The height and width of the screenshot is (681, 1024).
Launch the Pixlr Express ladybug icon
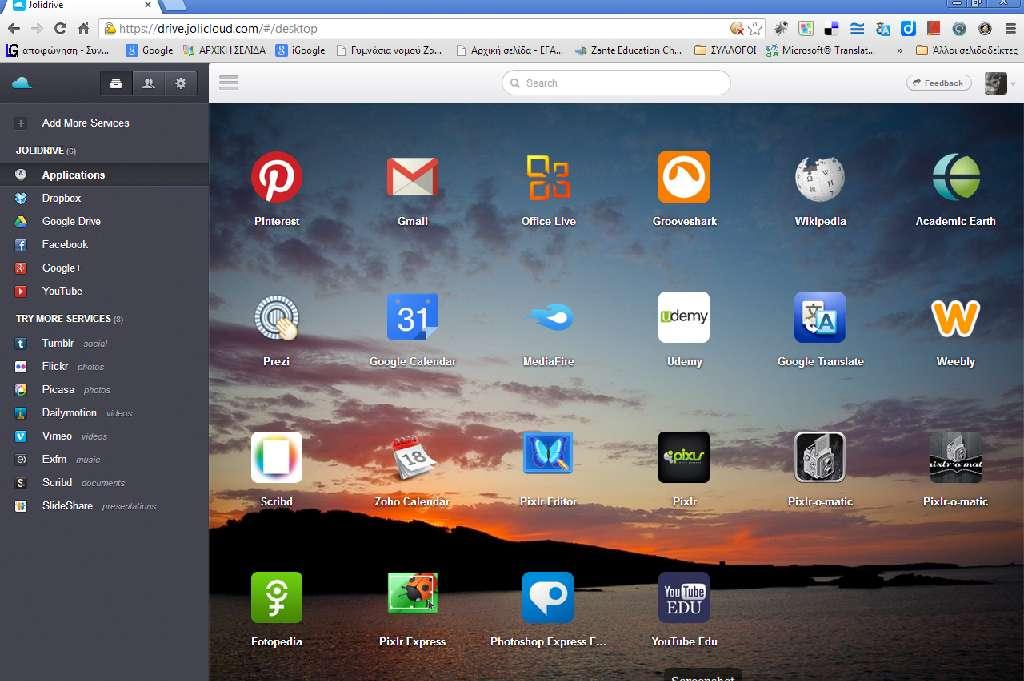point(412,593)
